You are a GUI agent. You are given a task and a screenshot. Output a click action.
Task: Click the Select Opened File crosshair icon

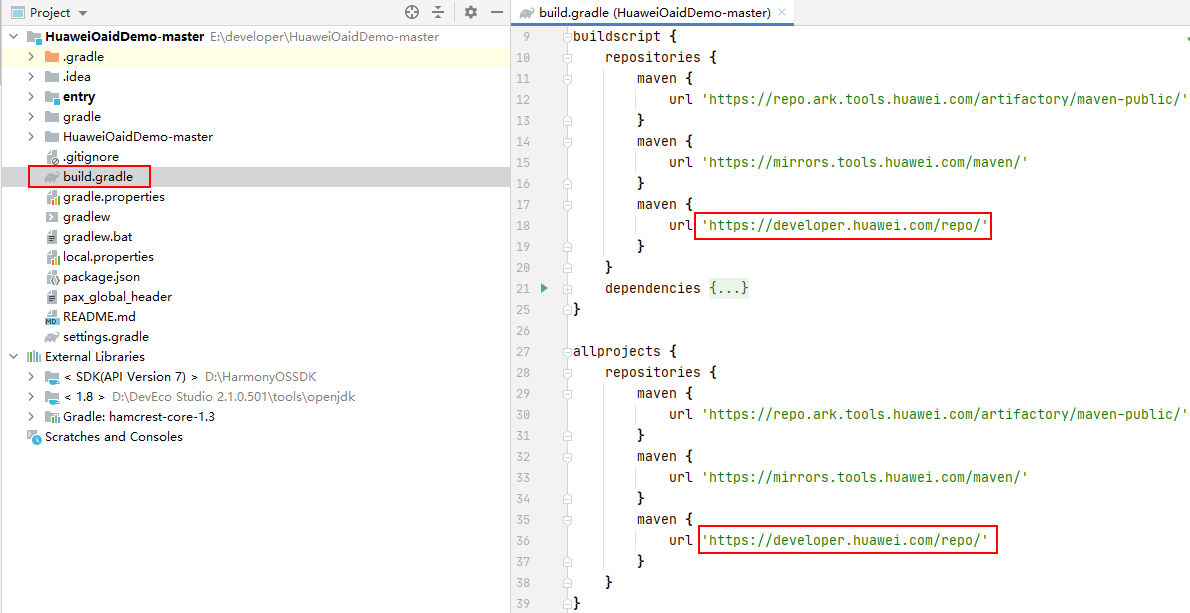click(412, 12)
